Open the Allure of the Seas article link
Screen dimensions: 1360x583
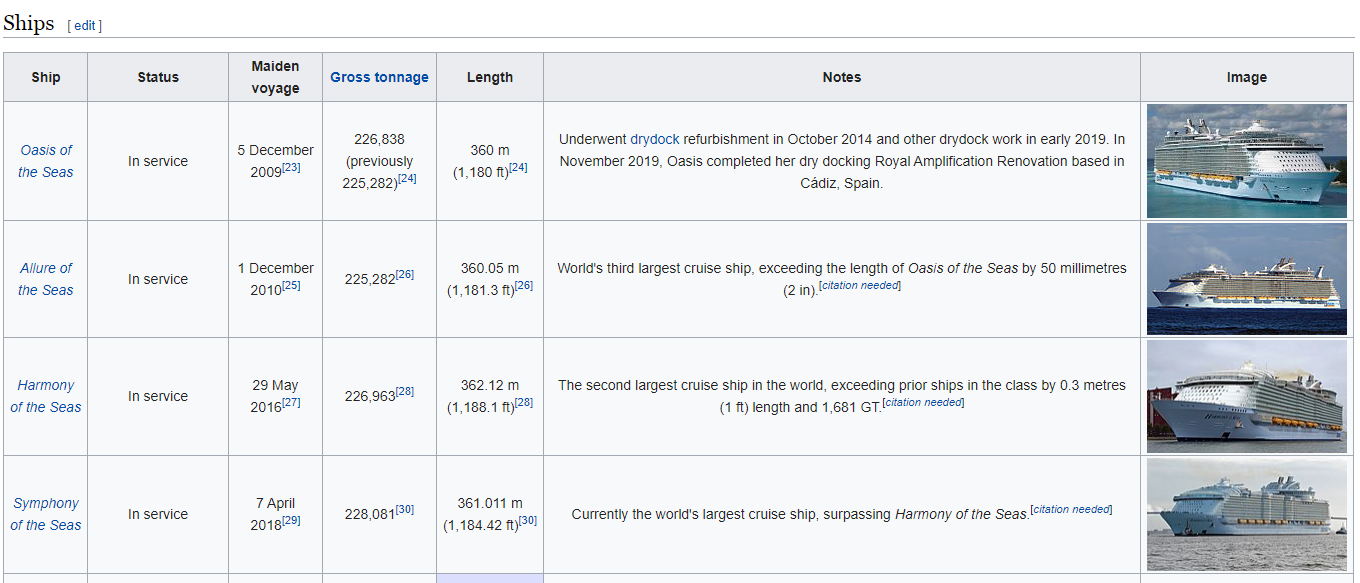click(x=46, y=279)
